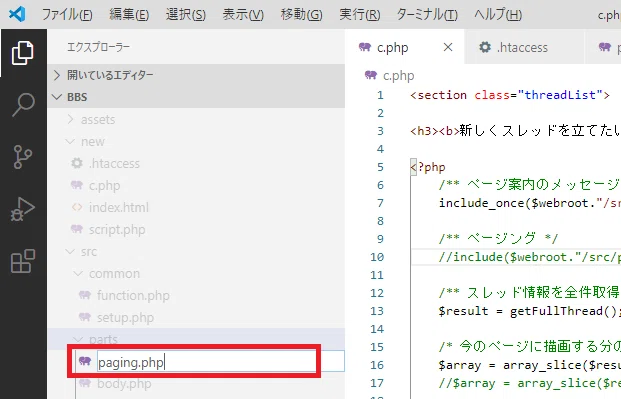Click the c.php breadcrumb label
This screenshot has height=399, width=621.
tap(398, 75)
